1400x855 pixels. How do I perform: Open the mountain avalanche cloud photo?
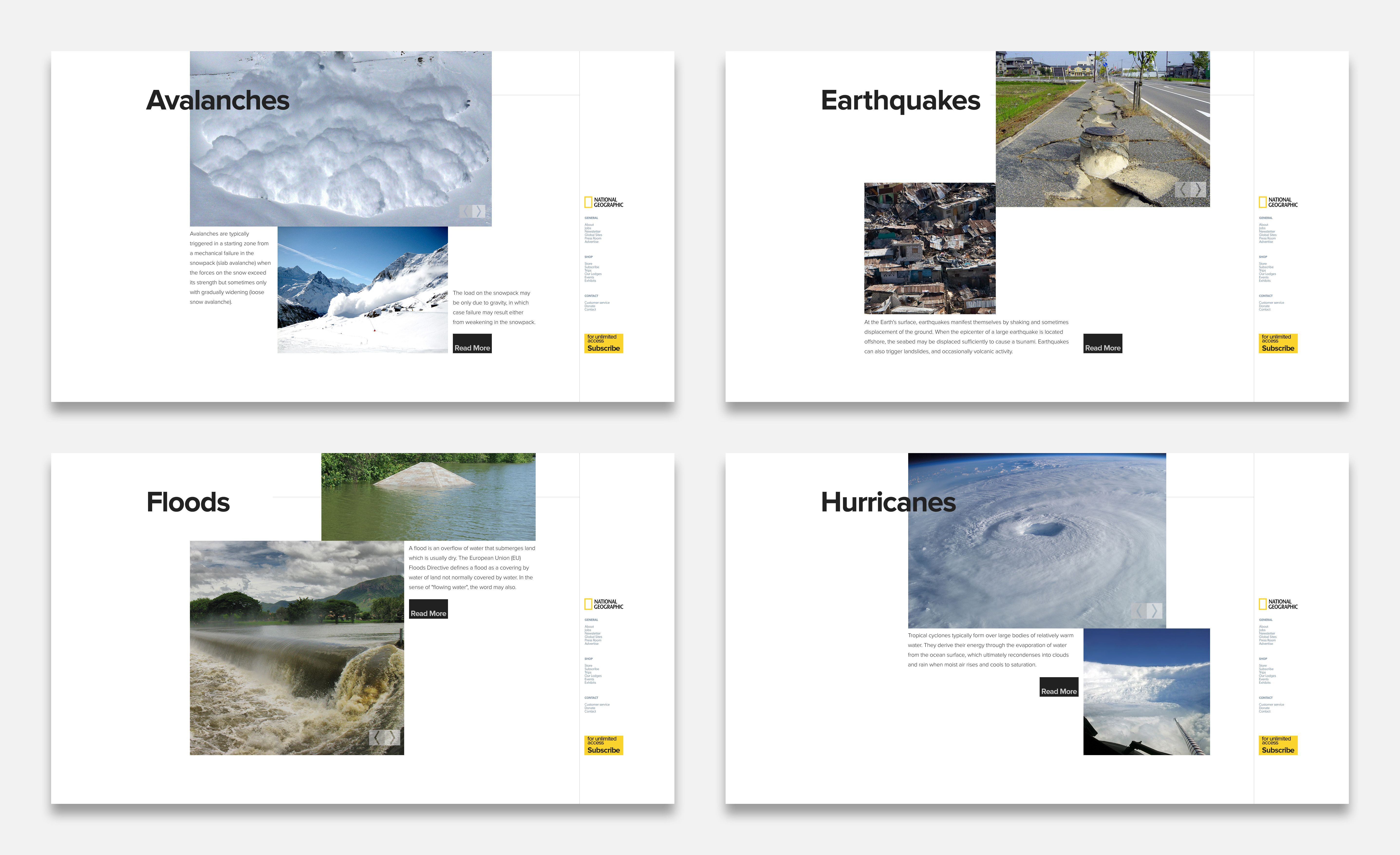coord(363,290)
